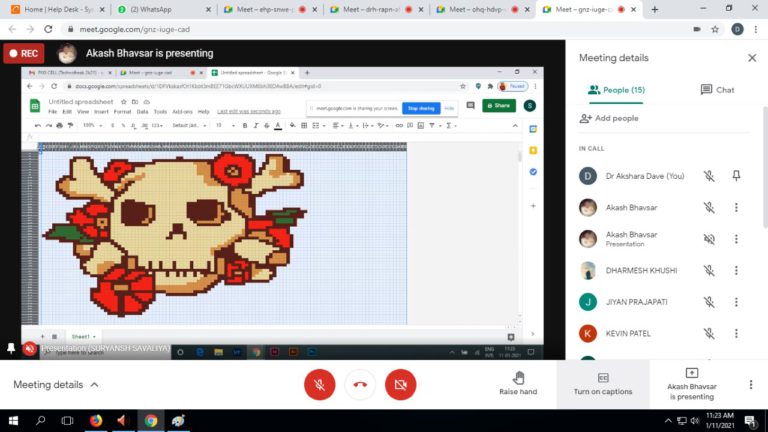
Task: Open VLC media player from the taskbar
Action: [123, 420]
